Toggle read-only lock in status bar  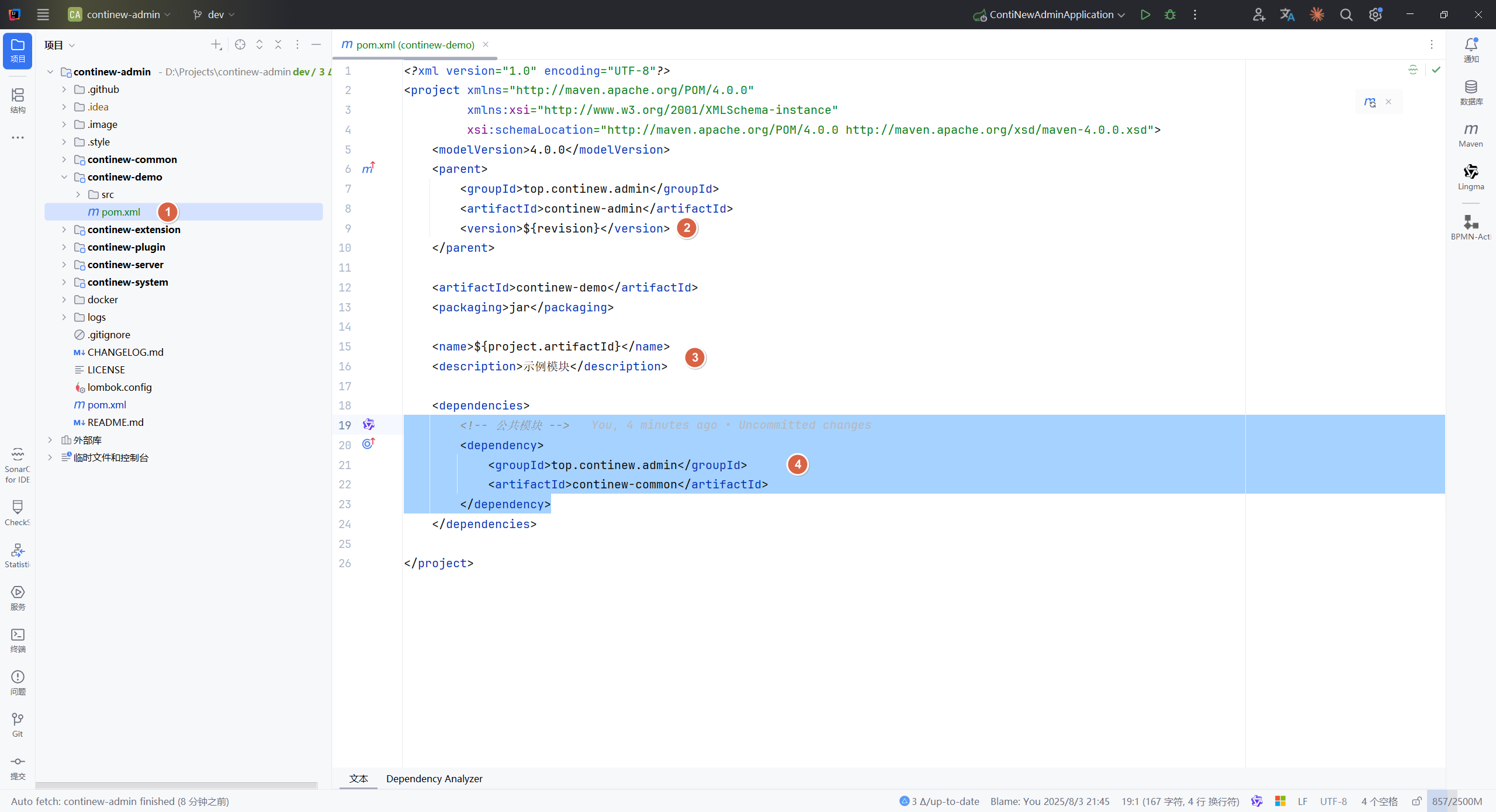tap(1417, 801)
